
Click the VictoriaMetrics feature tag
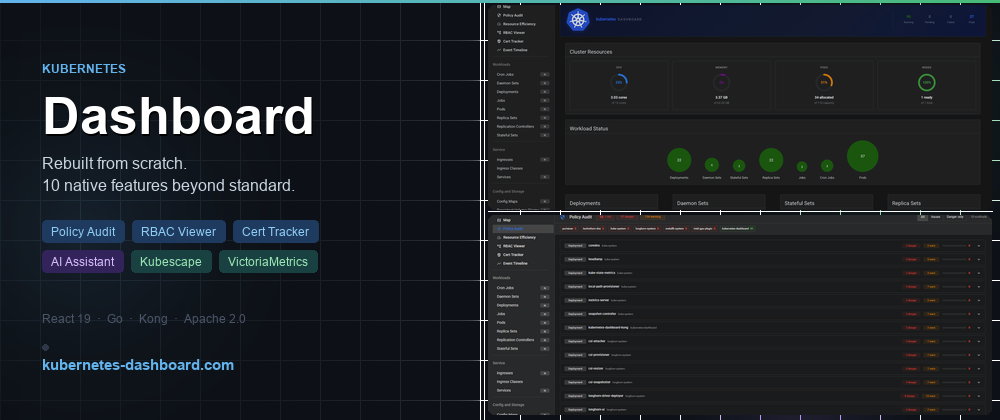(x=268, y=261)
